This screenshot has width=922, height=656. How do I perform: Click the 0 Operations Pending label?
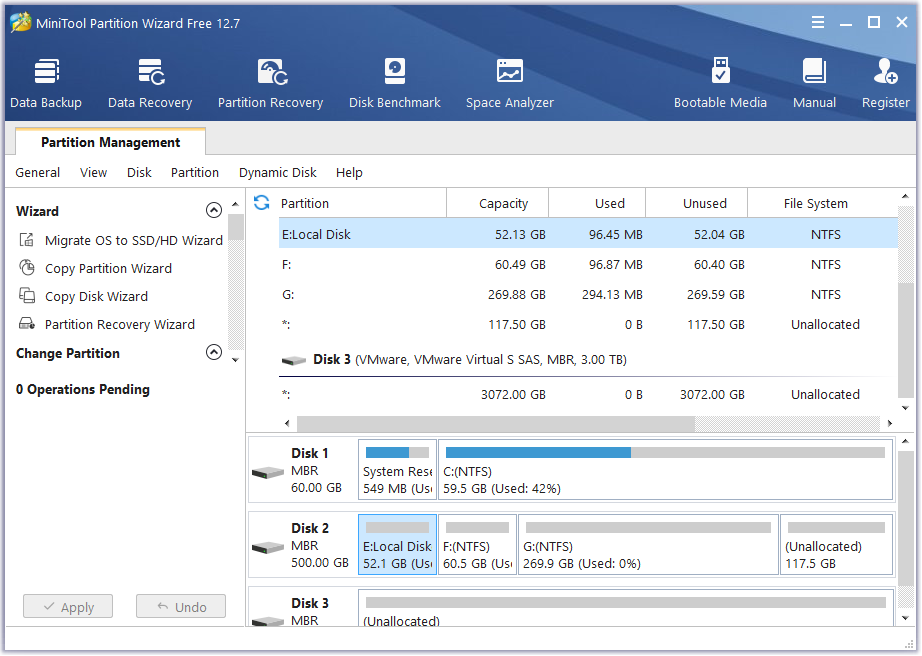(x=83, y=389)
